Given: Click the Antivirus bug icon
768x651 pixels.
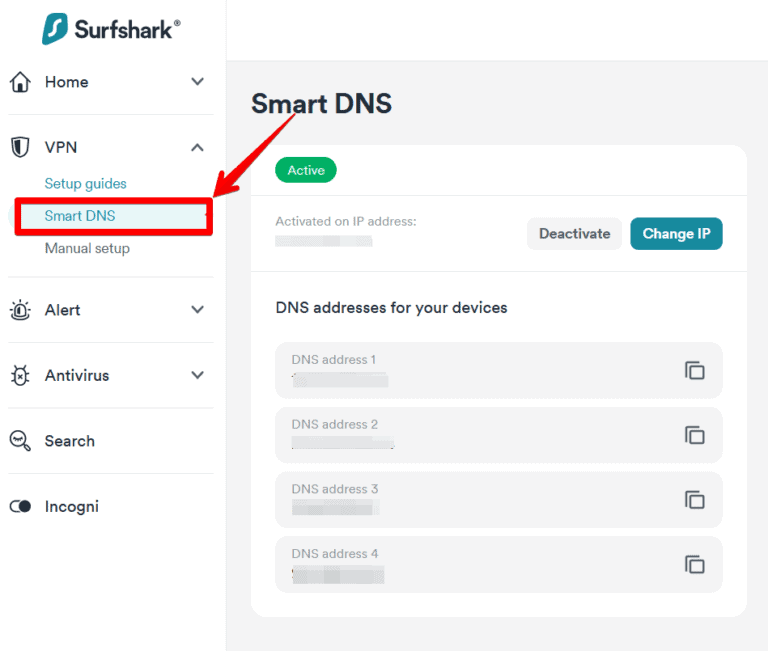Looking at the screenshot, I should [20, 376].
